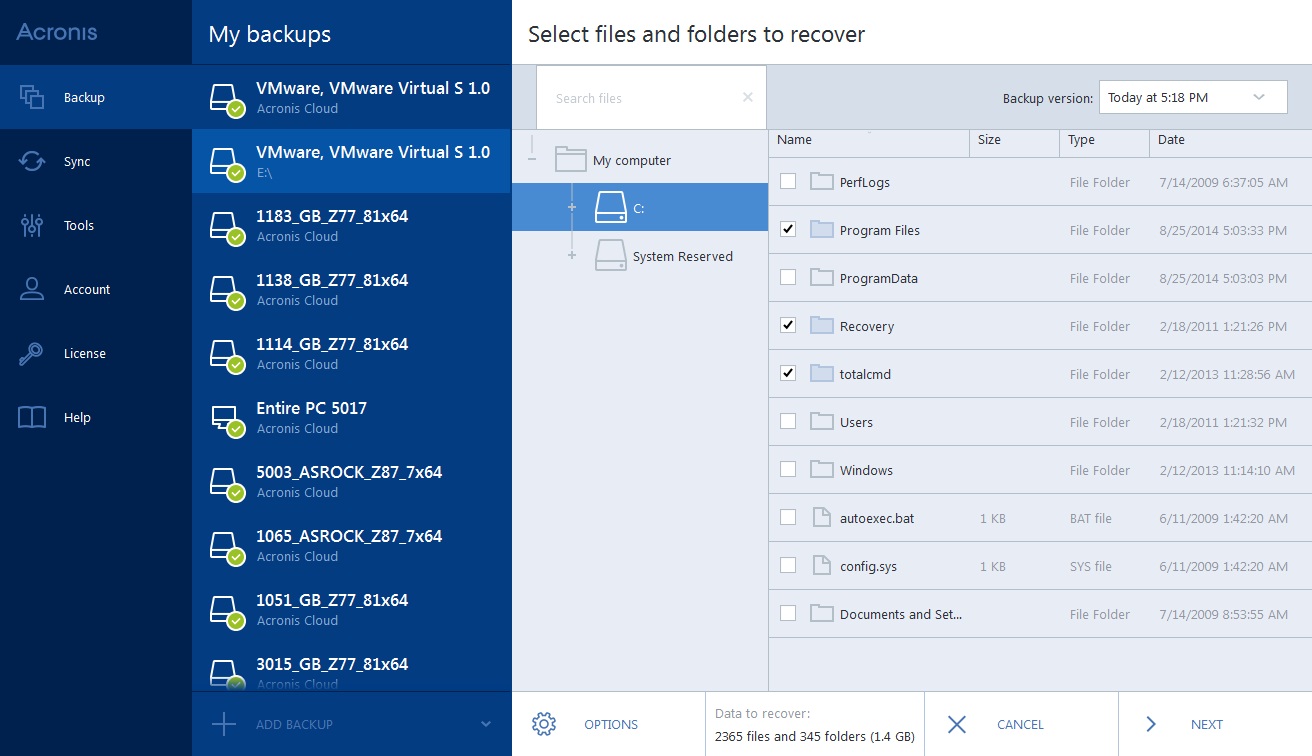The height and width of the screenshot is (756, 1312).
Task: Open the License key icon
Action: (32, 353)
